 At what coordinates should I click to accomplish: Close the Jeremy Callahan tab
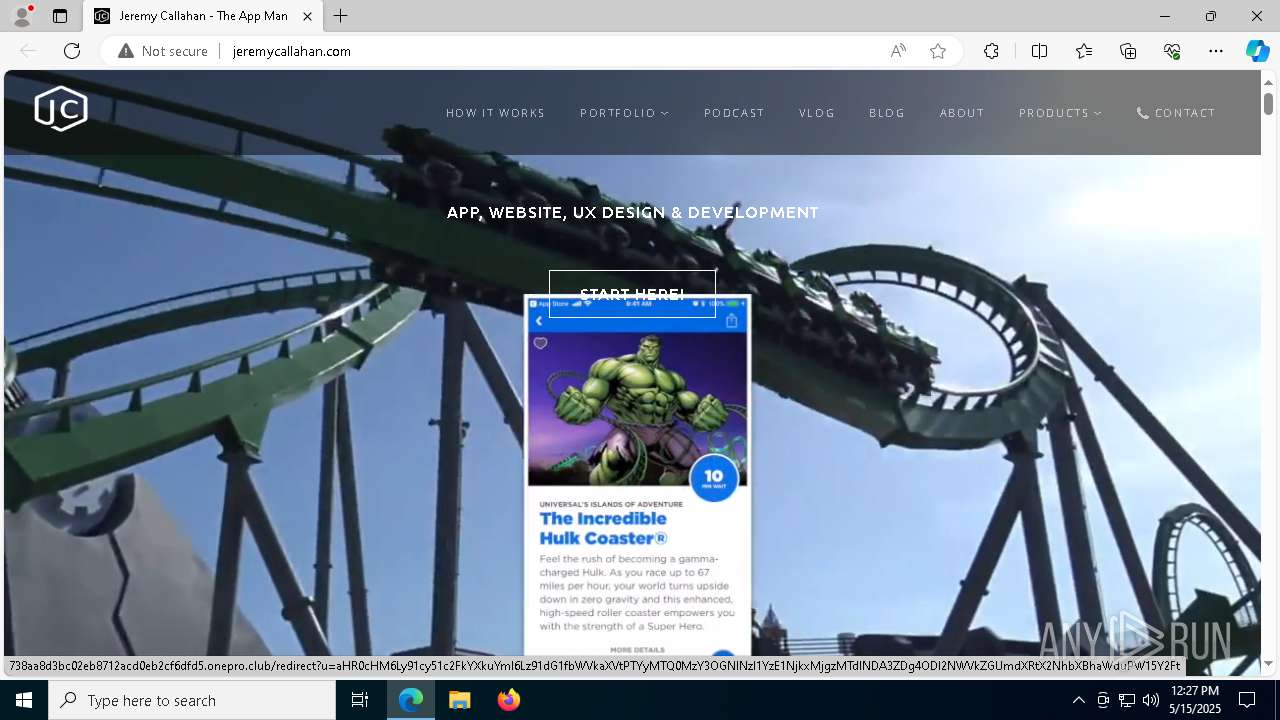point(308,16)
